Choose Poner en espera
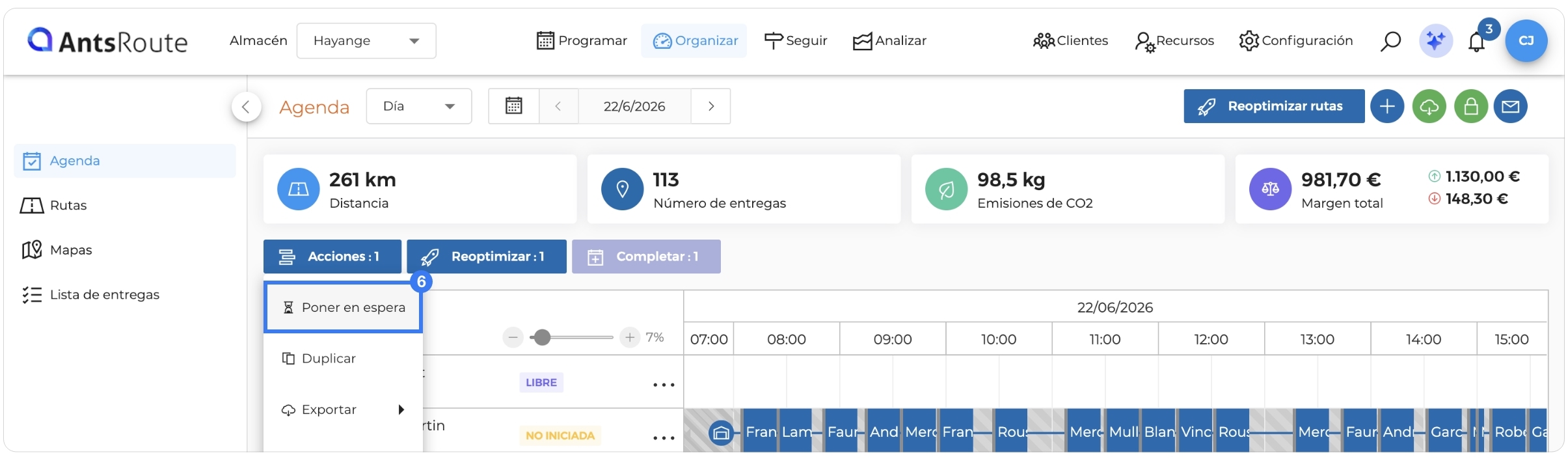The image size is (1568, 459). click(x=344, y=307)
